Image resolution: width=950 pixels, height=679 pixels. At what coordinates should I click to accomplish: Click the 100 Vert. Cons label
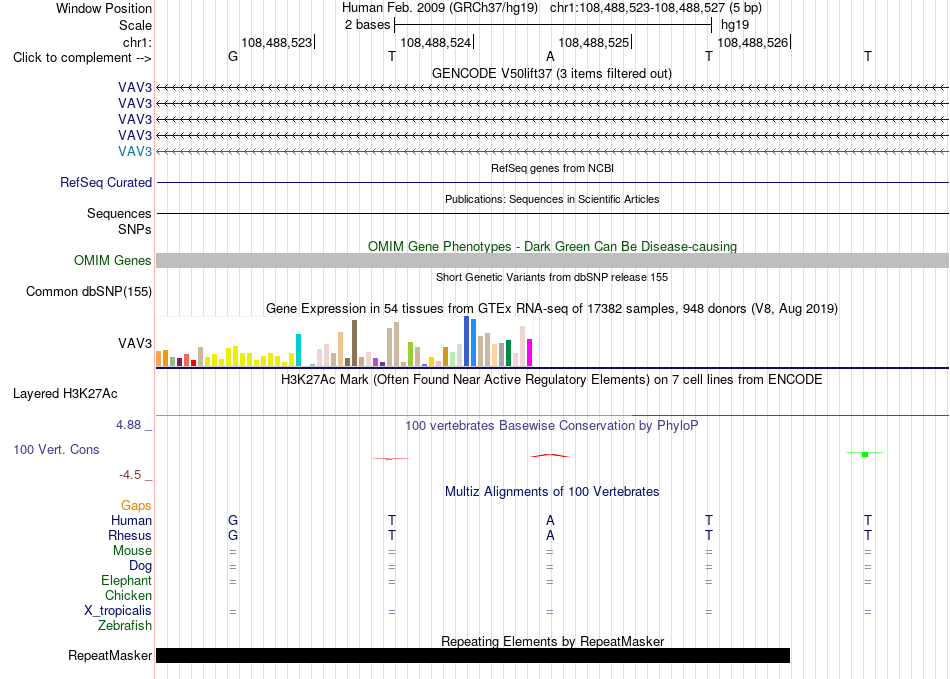(x=56, y=449)
